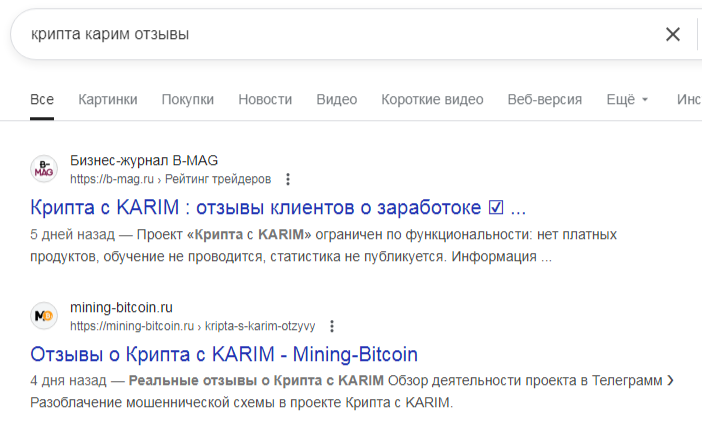Viewport: 702px width, 421px height.
Task: Click the chevron after 'проекта в Телеграмм'
Action: [x=670, y=381]
